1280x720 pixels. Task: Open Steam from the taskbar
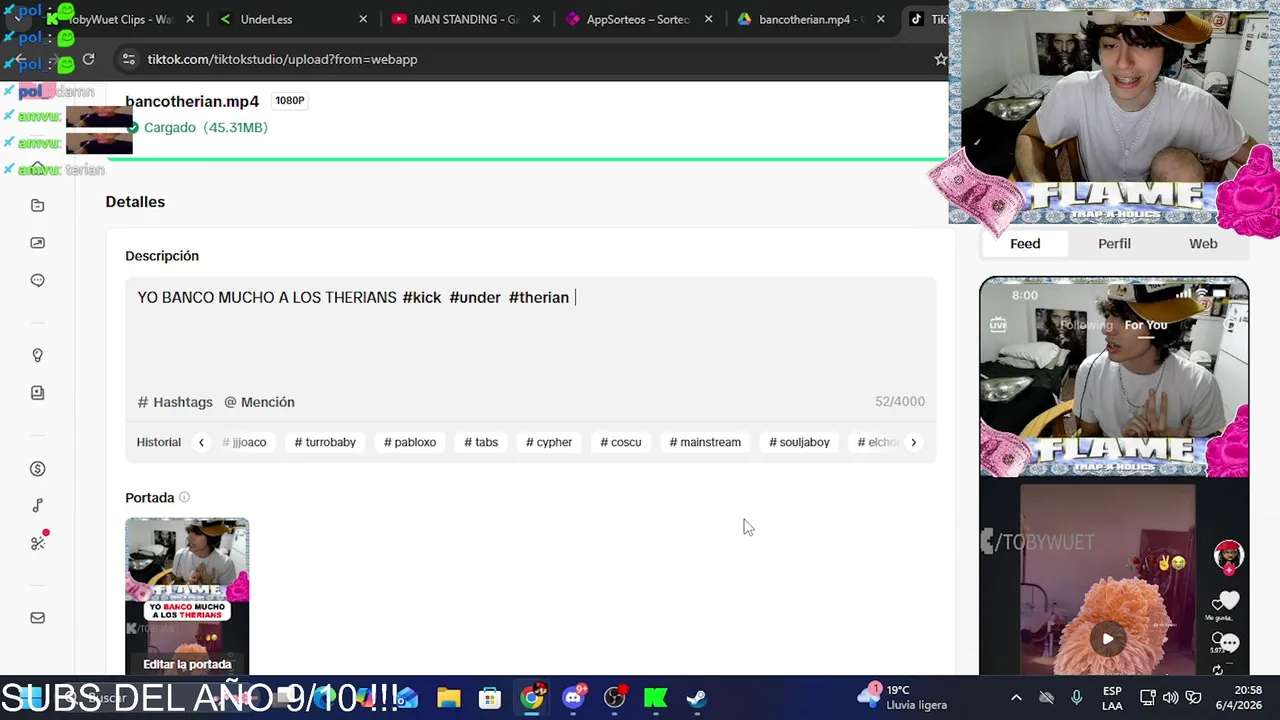697,697
